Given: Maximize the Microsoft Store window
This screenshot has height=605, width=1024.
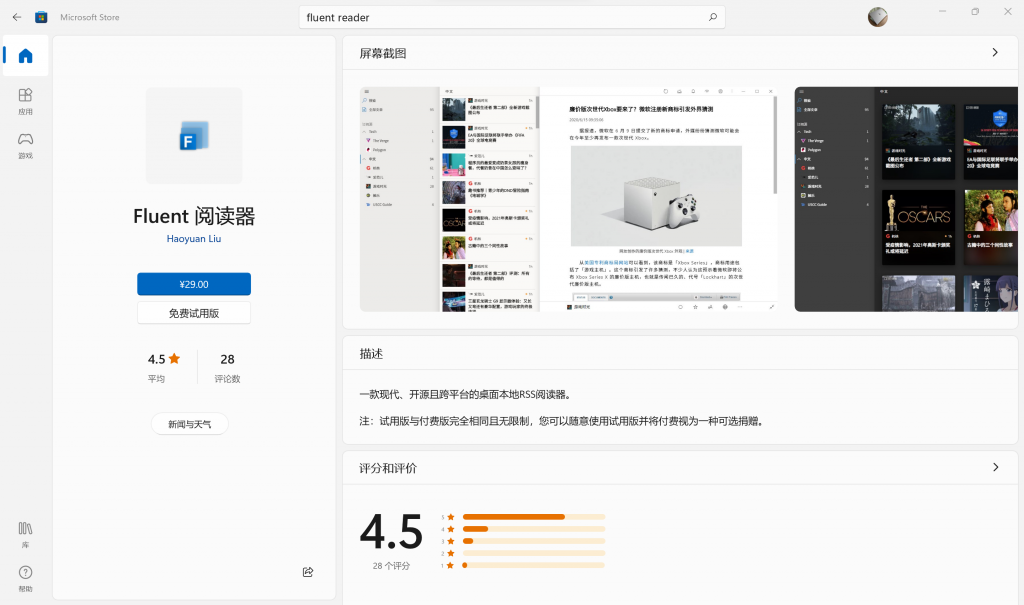Looking at the screenshot, I should [974, 12].
